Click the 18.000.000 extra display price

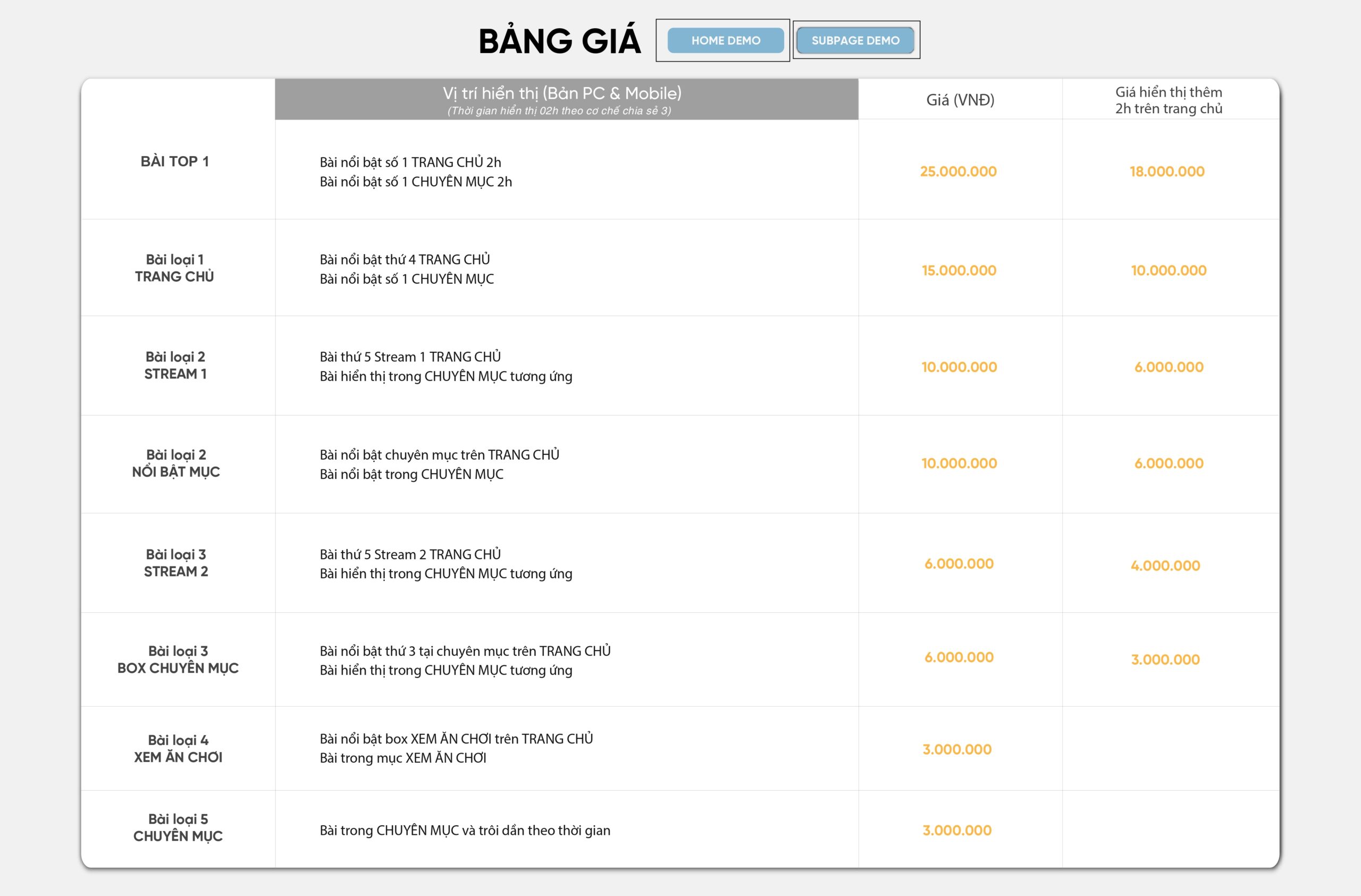click(x=1166, y=172)
